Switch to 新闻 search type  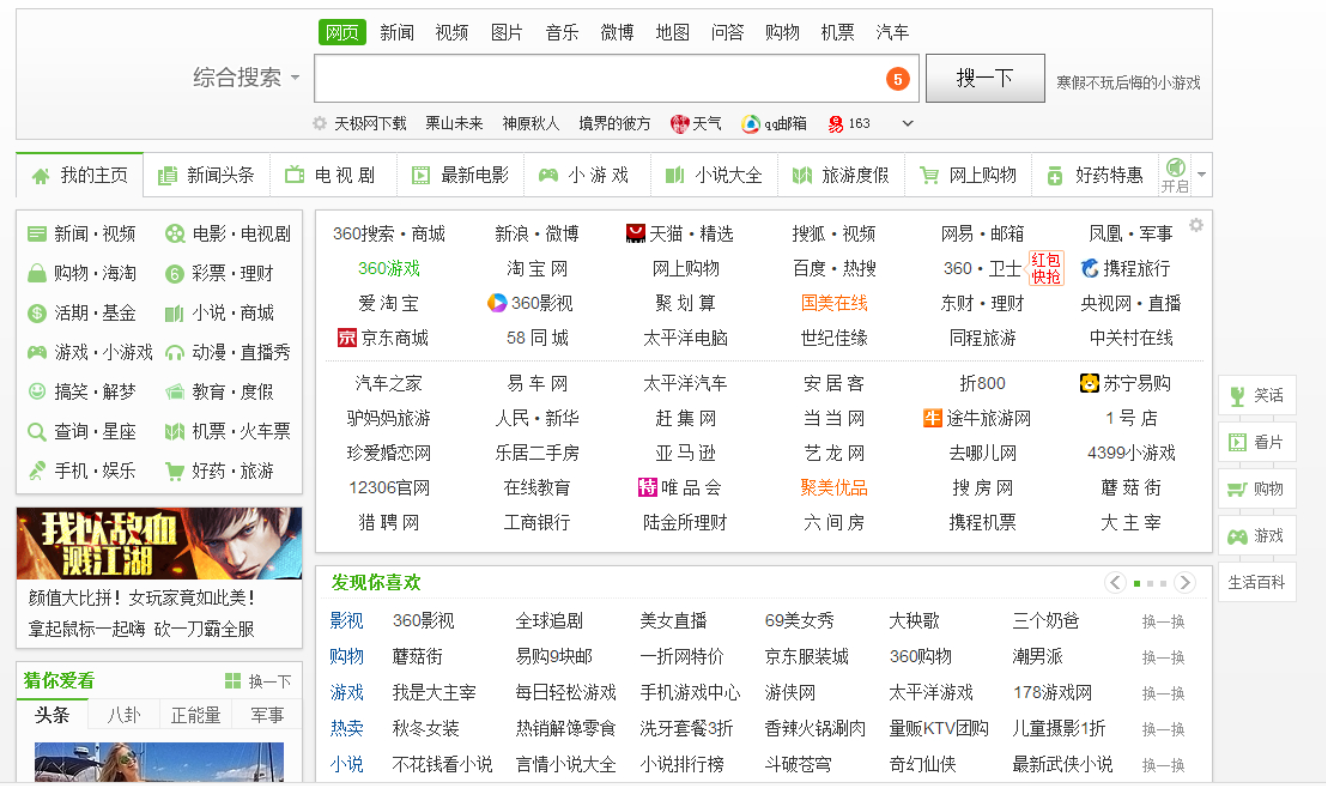click(x=397, y=32)
